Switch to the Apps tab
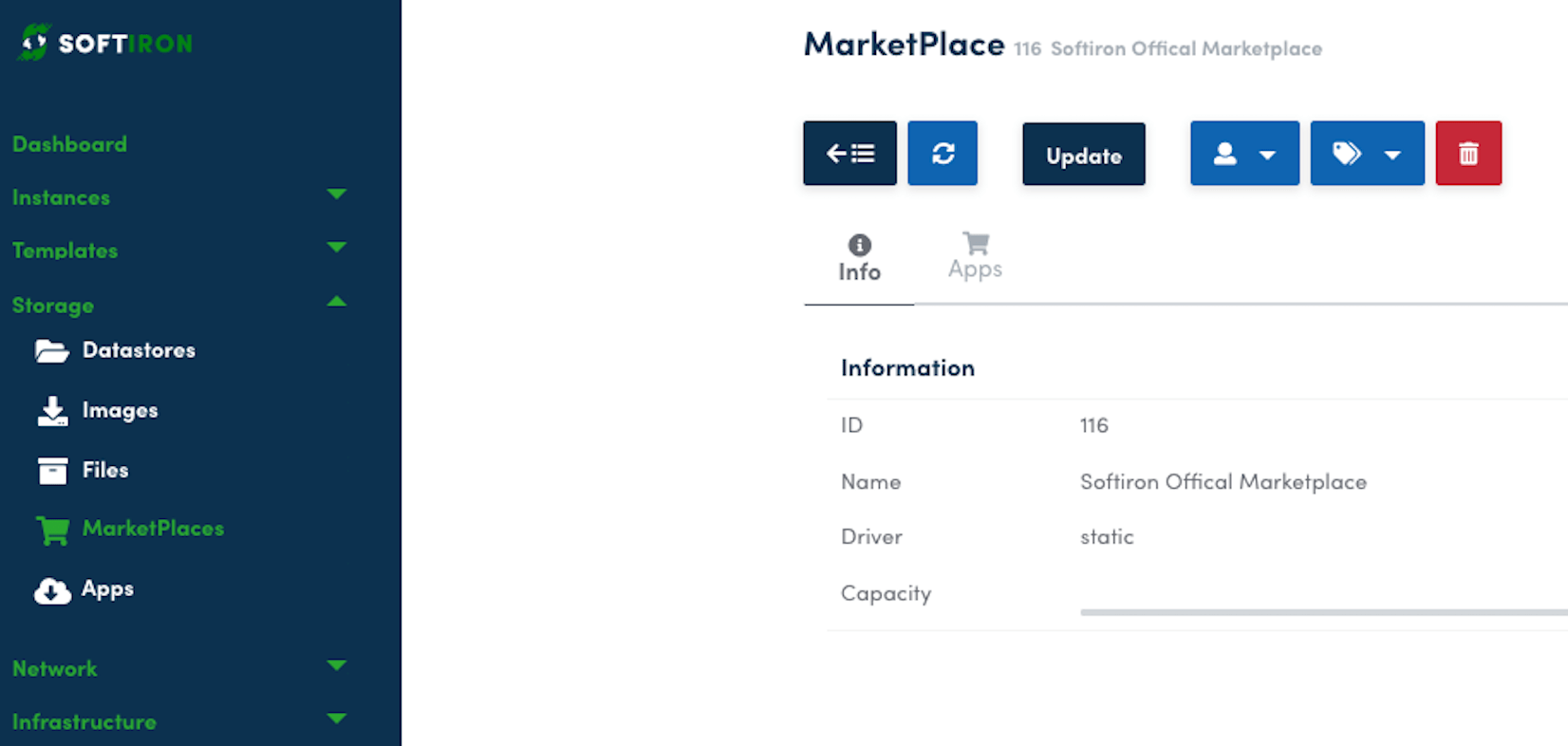 tap(975, 256)
